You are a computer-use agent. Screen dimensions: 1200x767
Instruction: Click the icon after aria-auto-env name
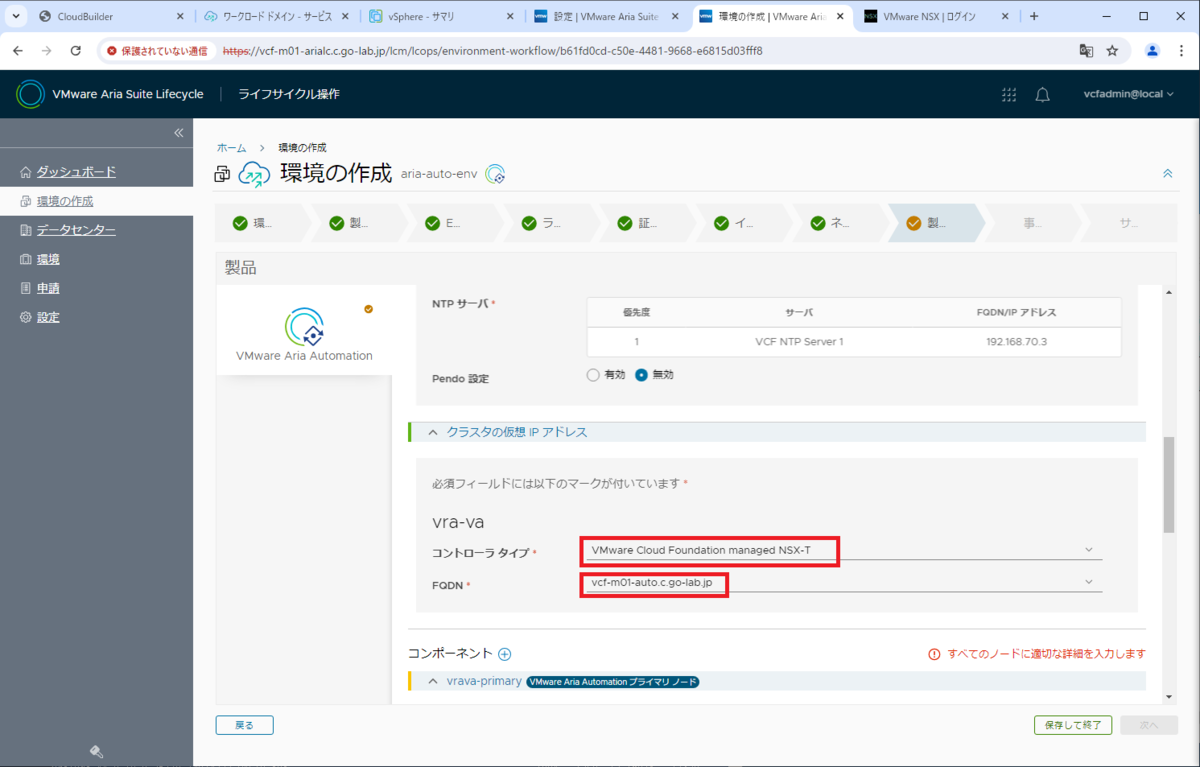[x=495, y=174]
